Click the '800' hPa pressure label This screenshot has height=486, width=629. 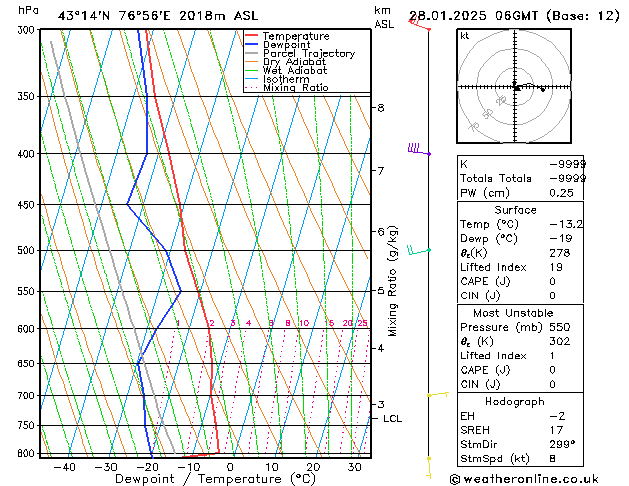click(28, 454)
